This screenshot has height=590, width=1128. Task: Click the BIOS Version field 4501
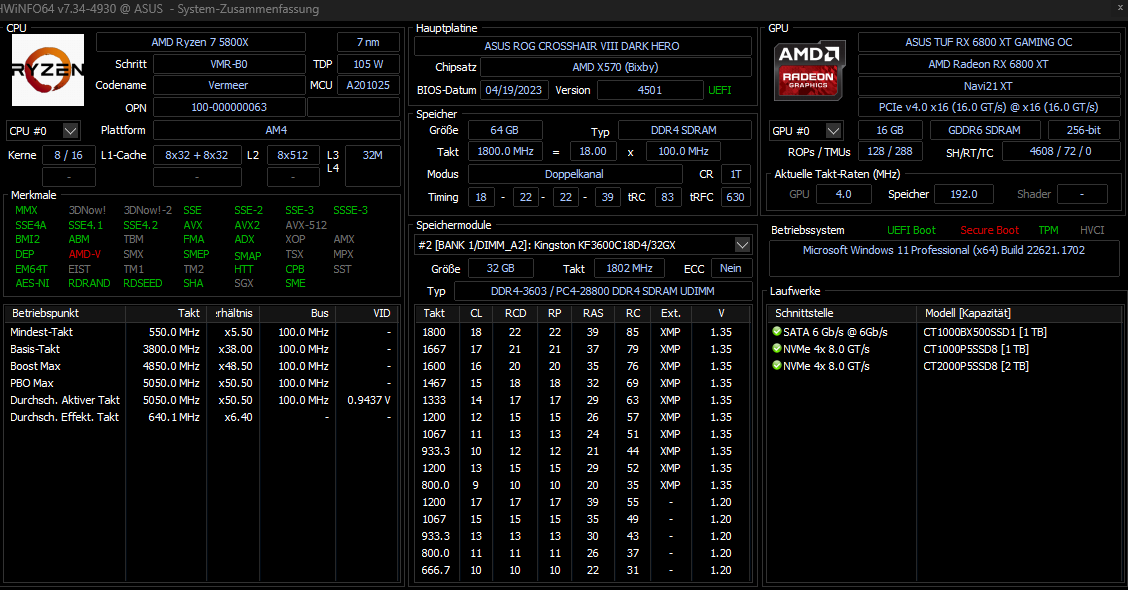tap(650, 90)
